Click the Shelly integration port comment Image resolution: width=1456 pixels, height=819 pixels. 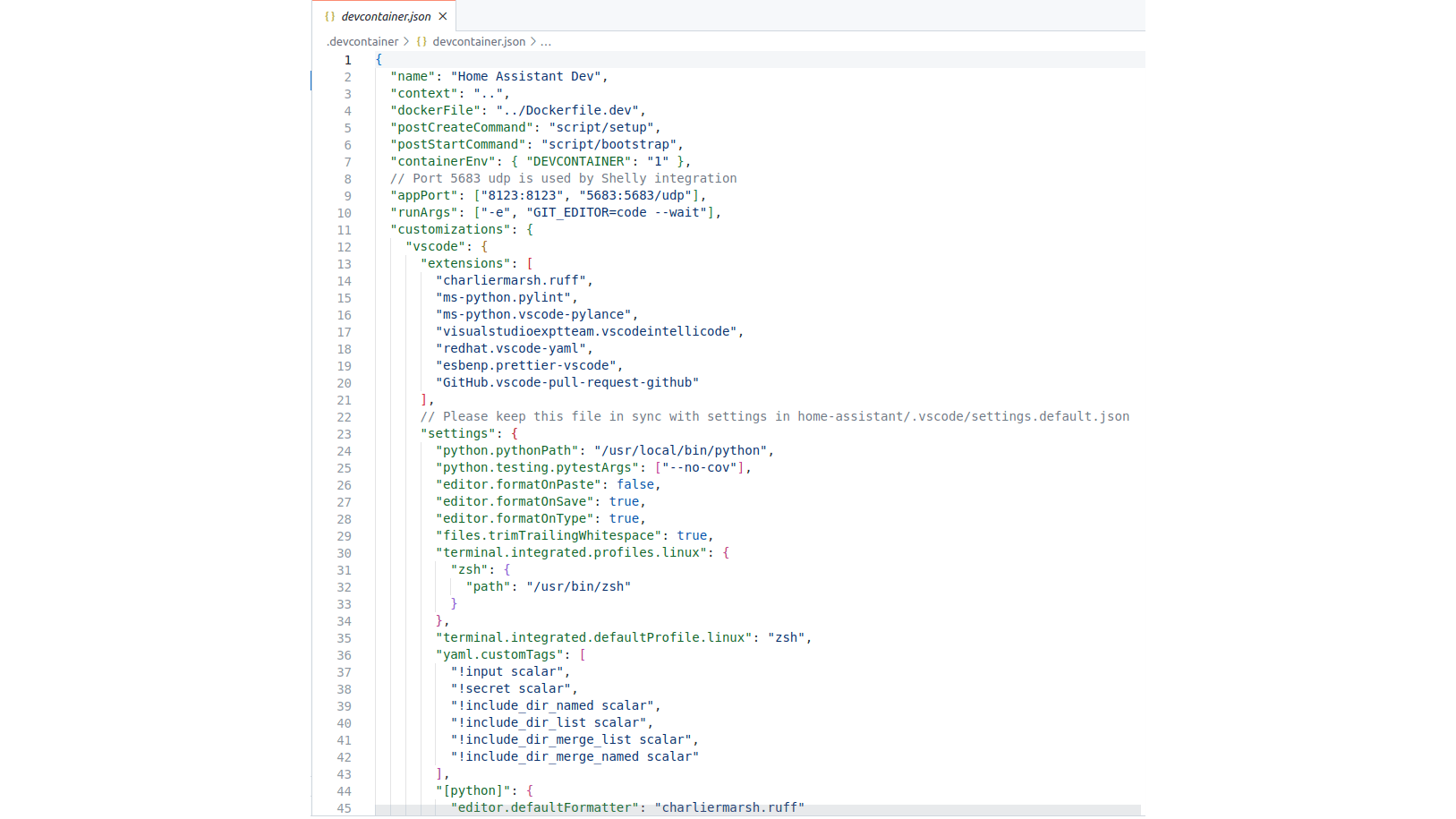[564, 179]
